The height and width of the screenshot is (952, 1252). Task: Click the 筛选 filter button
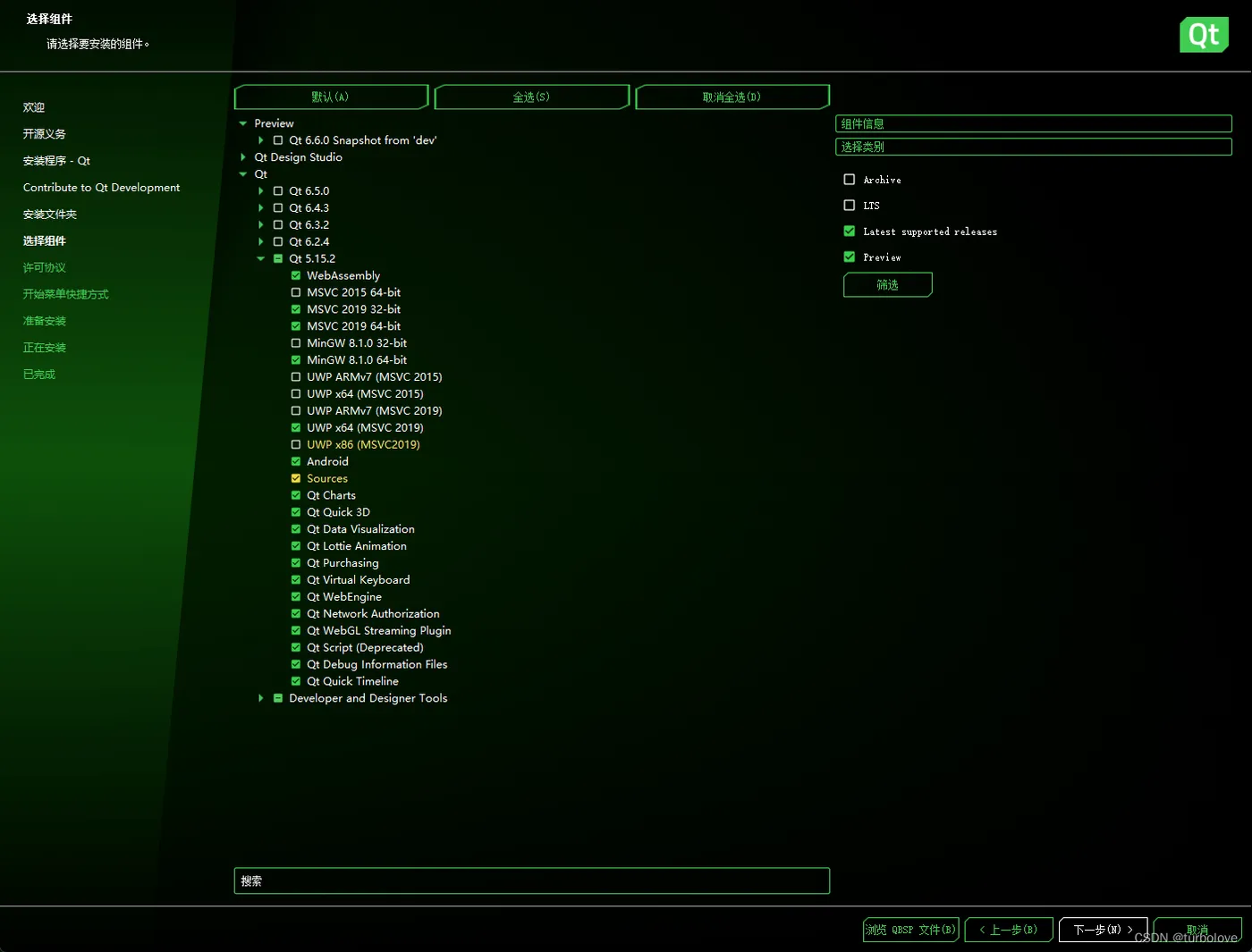tap(888, 285)
